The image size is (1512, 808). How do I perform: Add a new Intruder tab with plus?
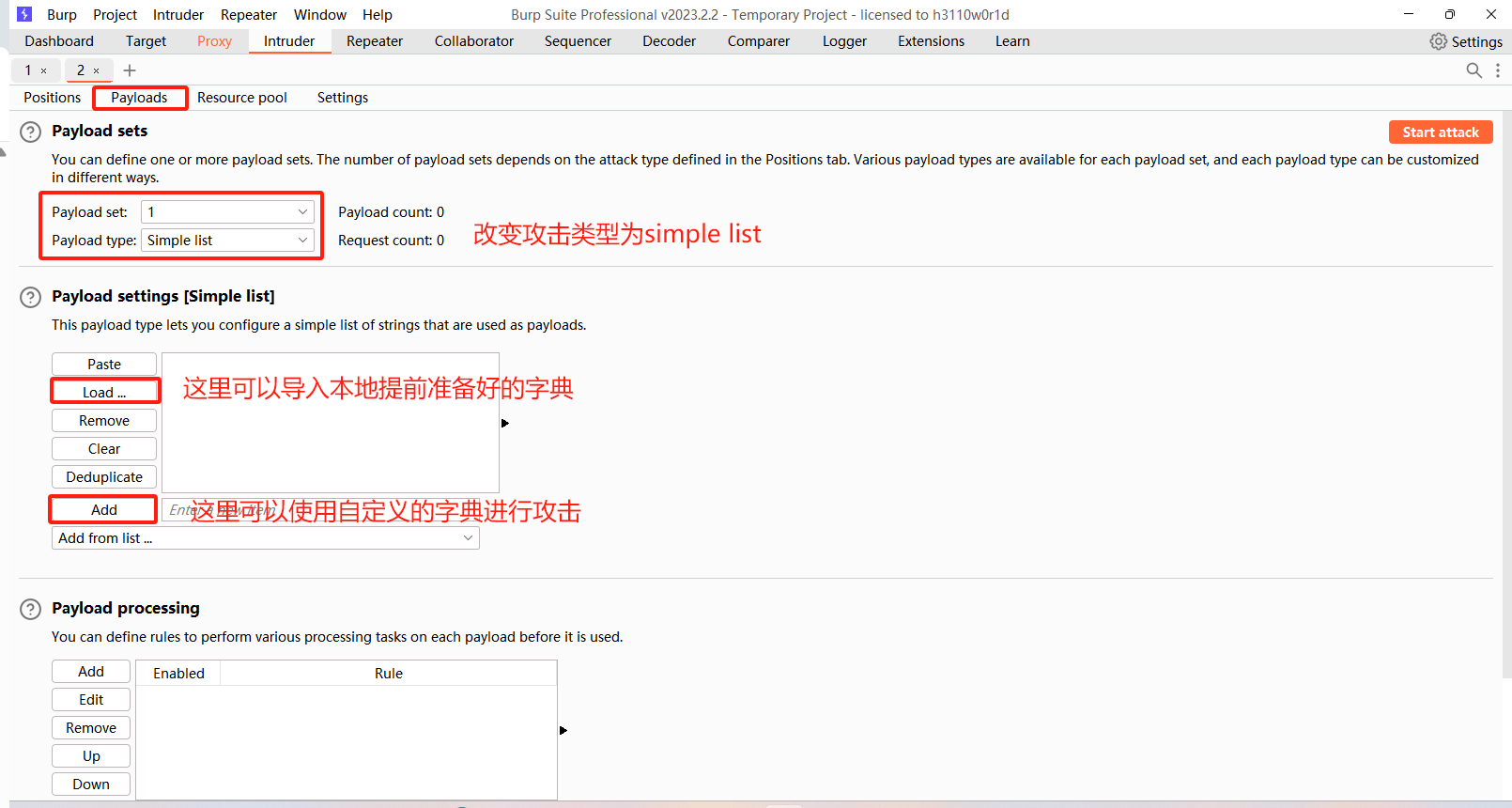click(x=130, y=70)
